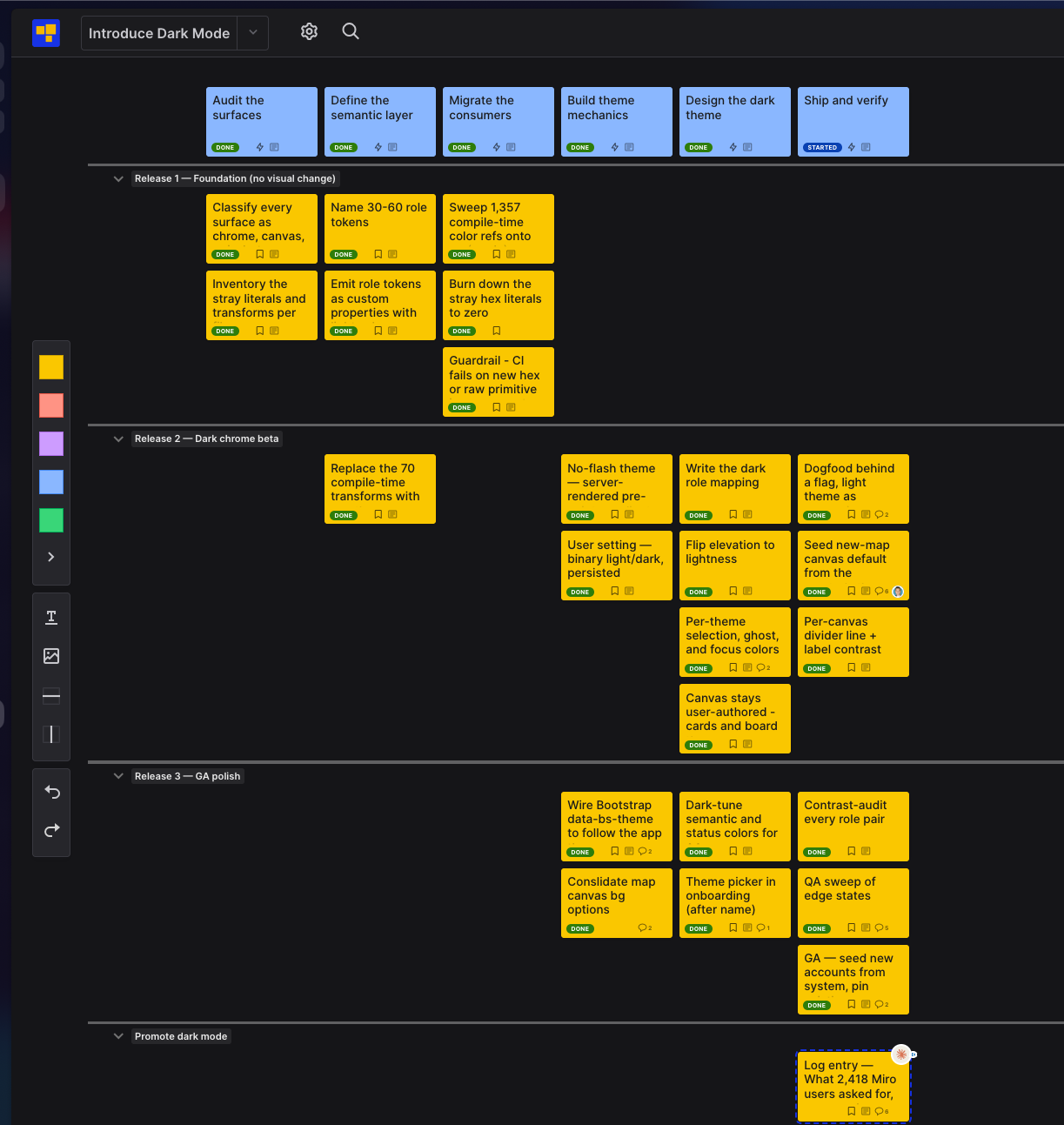Click bookmark on 'Burn down the stray hex literals' card
The height and width of the screenshot is (1125, 1064).
tap(497, 331)
